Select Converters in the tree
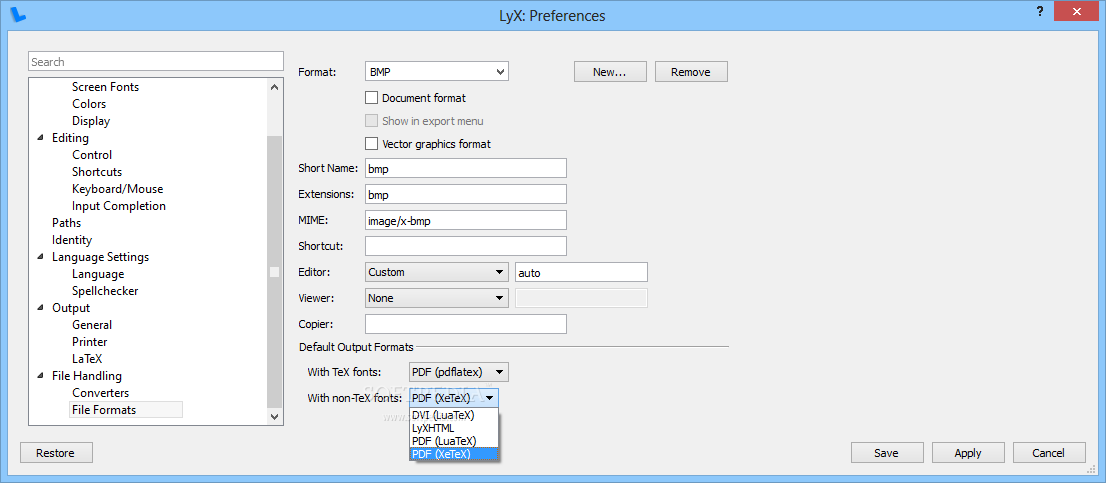 click(100, 393)
